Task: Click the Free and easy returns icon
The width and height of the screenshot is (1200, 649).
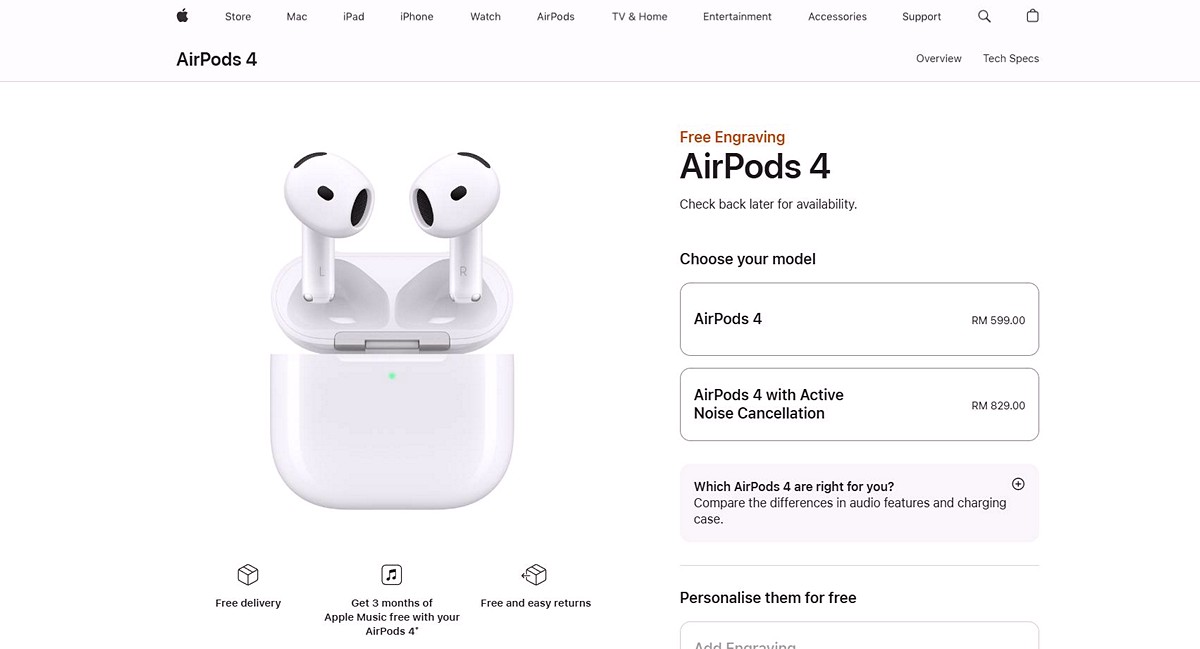Action: pos(535,575)
